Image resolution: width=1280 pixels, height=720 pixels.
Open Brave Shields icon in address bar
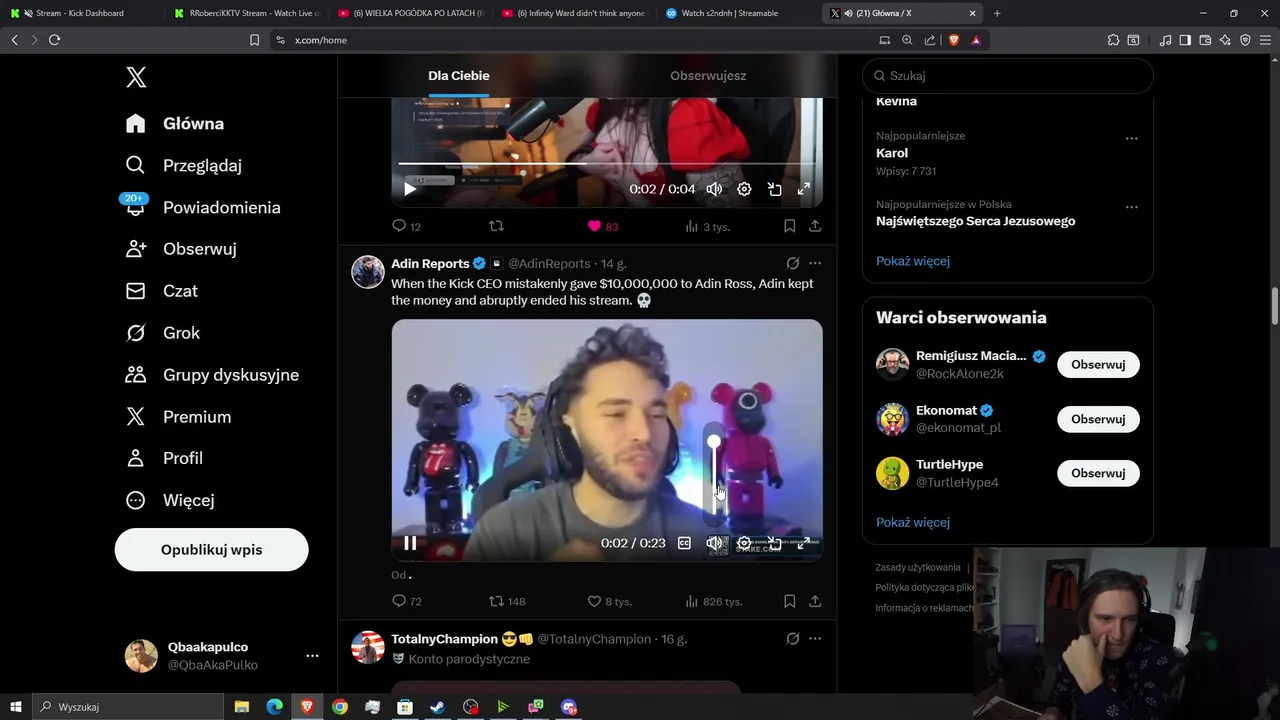pyautogui.click(x=953, y=40)
